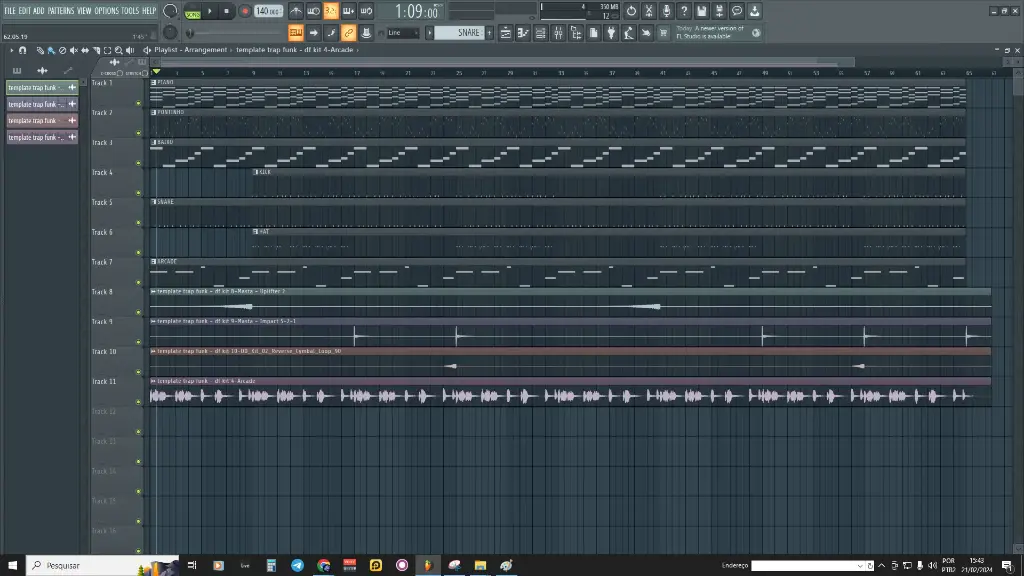Open the EDIT menu
Viewport: 1024px width, 576px height.
(25, 10)
